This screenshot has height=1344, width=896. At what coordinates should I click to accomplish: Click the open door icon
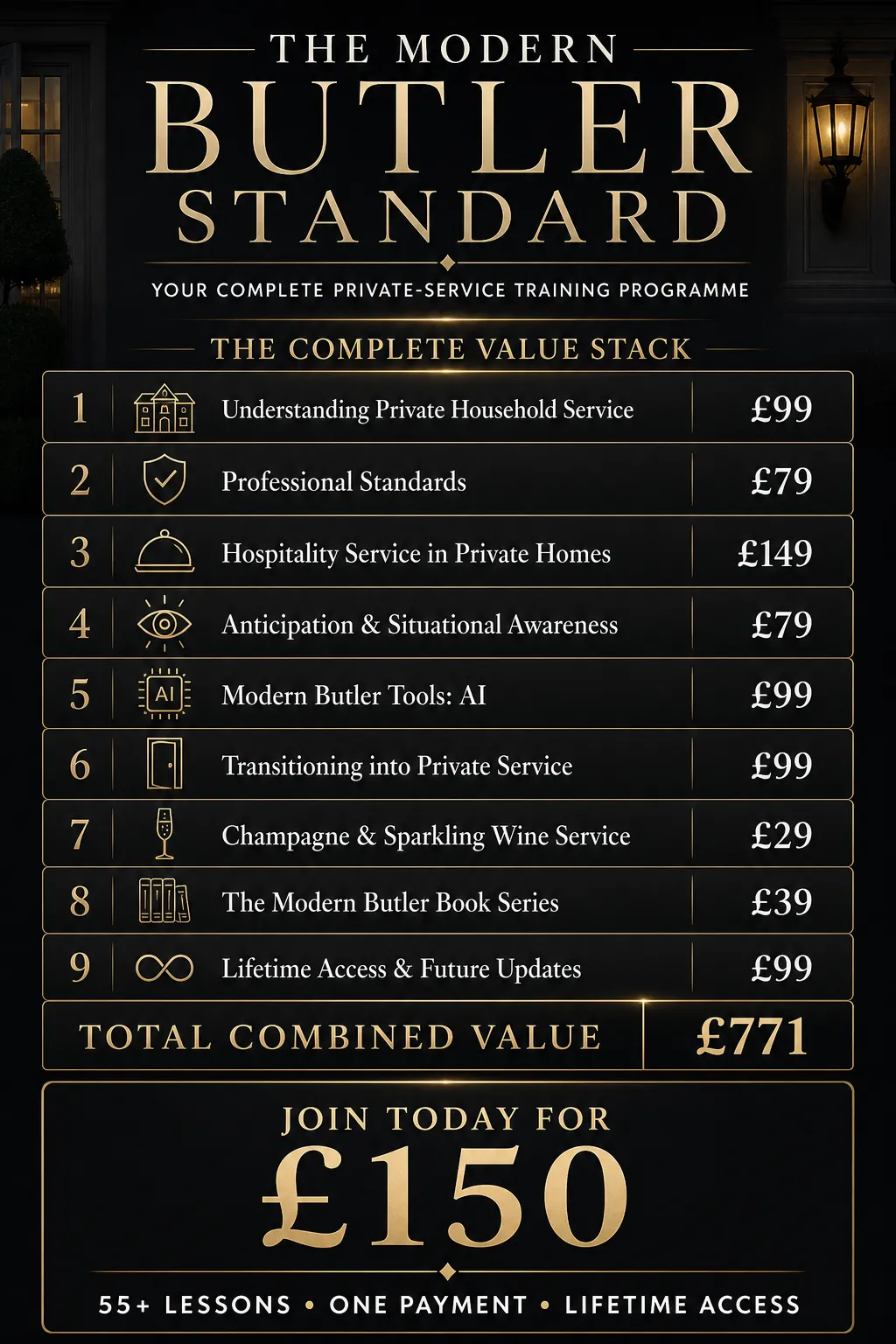pos(164,764)
